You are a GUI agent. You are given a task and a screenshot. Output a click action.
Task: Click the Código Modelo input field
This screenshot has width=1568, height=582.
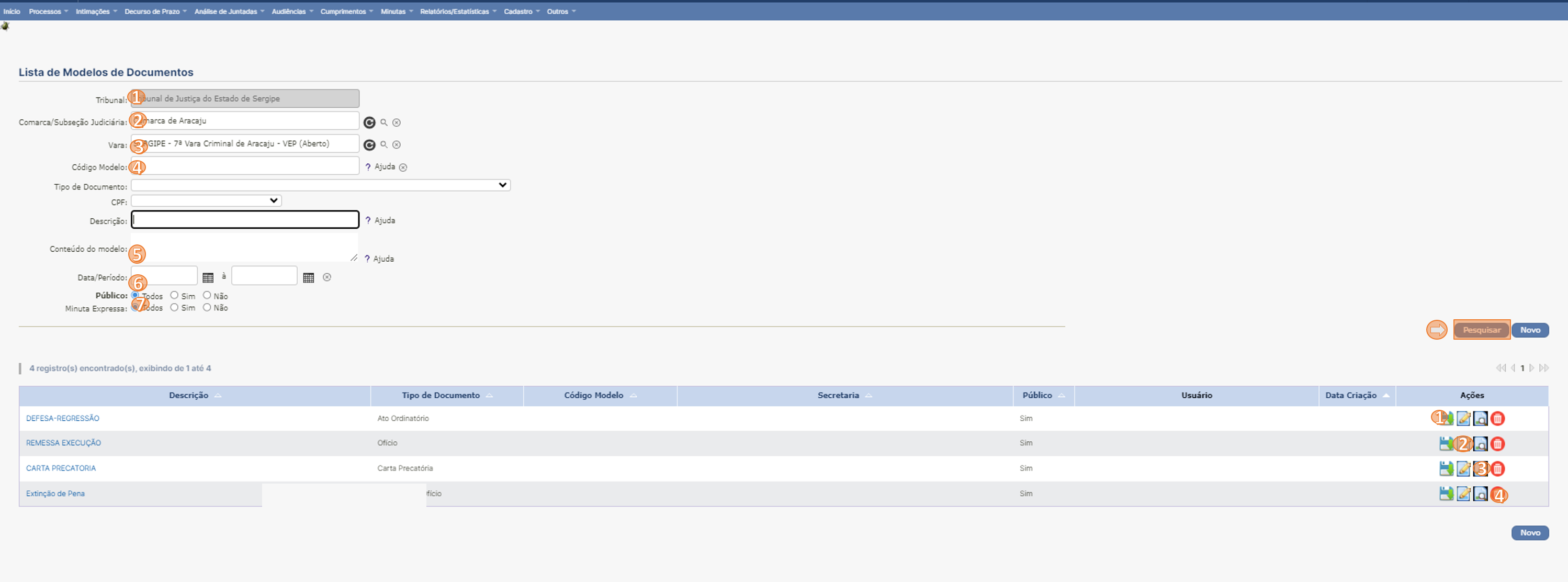(x=245, y=165)
